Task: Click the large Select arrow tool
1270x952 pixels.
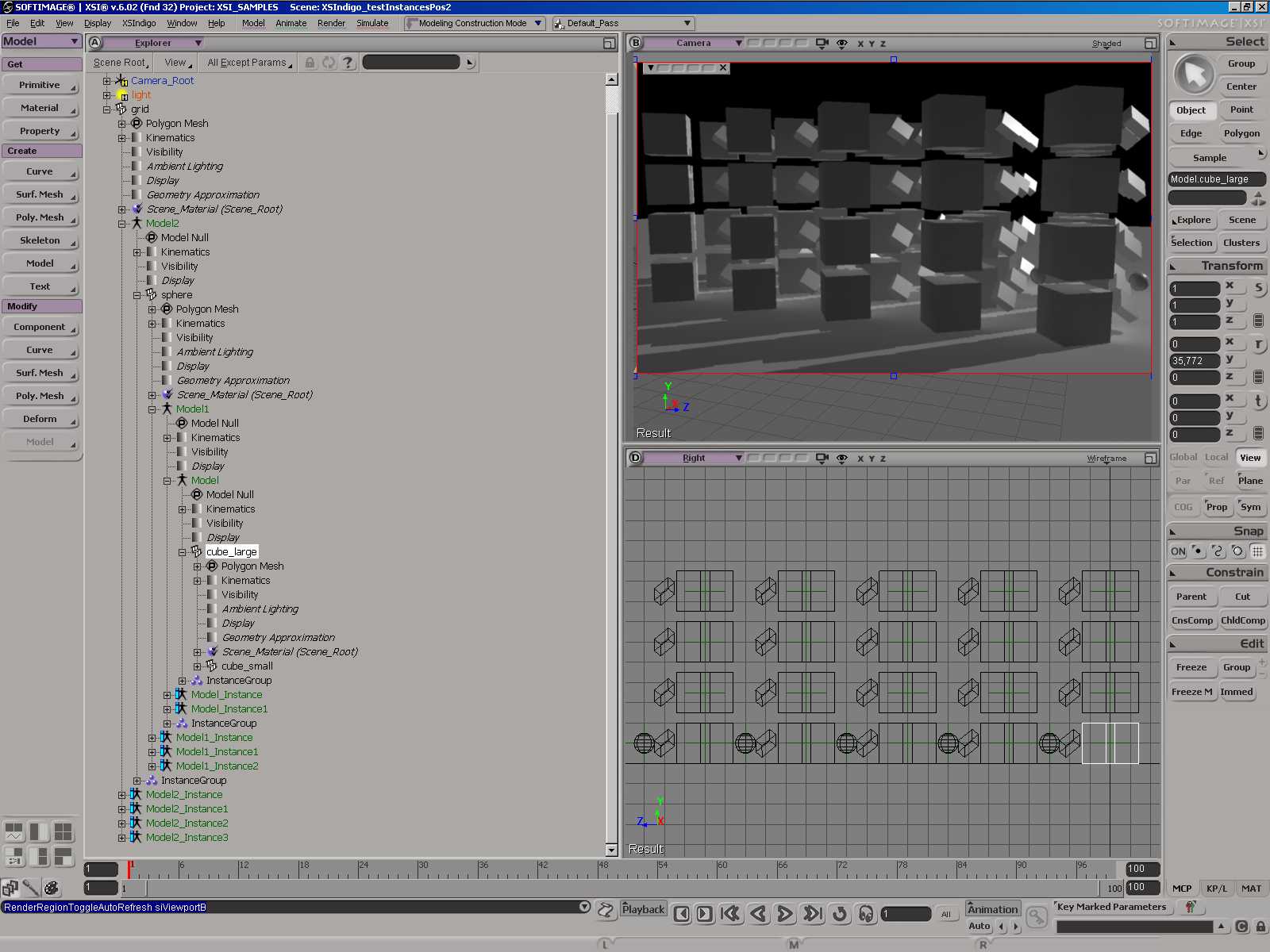Action: point(1194,75)
